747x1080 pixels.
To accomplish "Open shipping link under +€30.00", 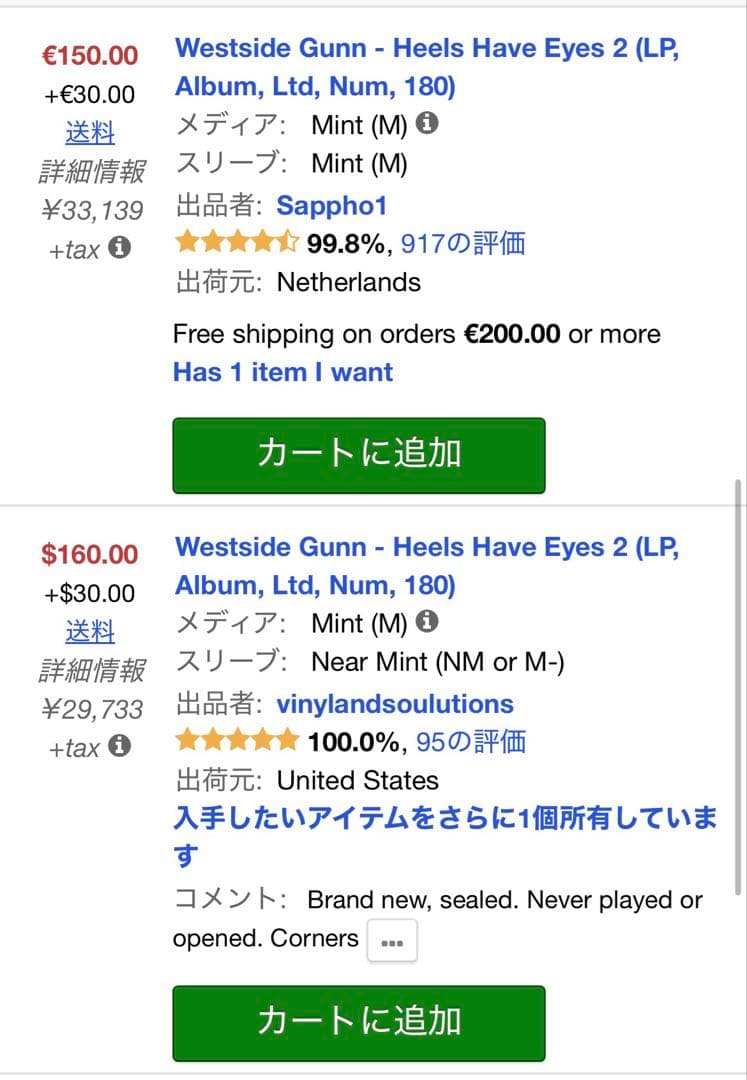I will click(90, 133).
